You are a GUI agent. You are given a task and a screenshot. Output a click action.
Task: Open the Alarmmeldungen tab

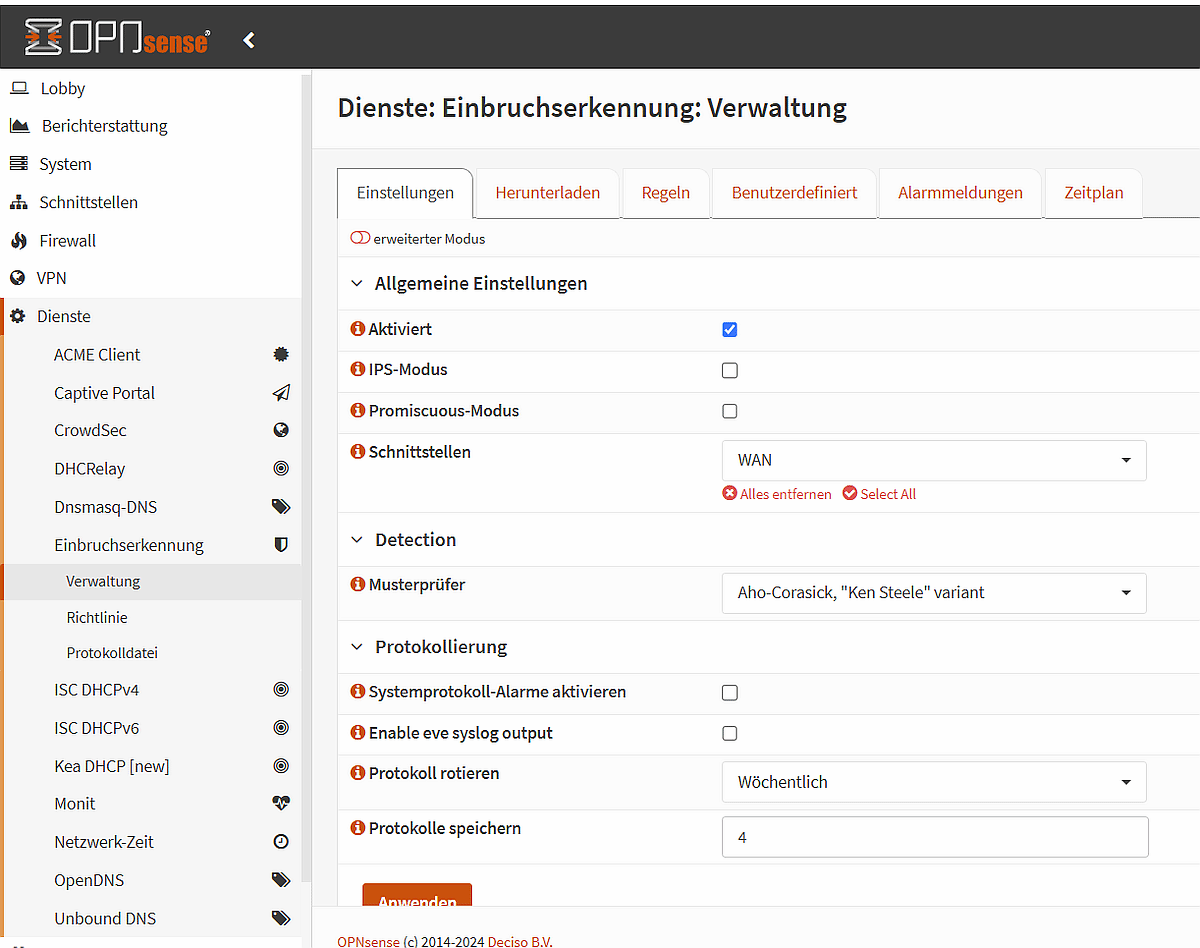coord(960,193)
